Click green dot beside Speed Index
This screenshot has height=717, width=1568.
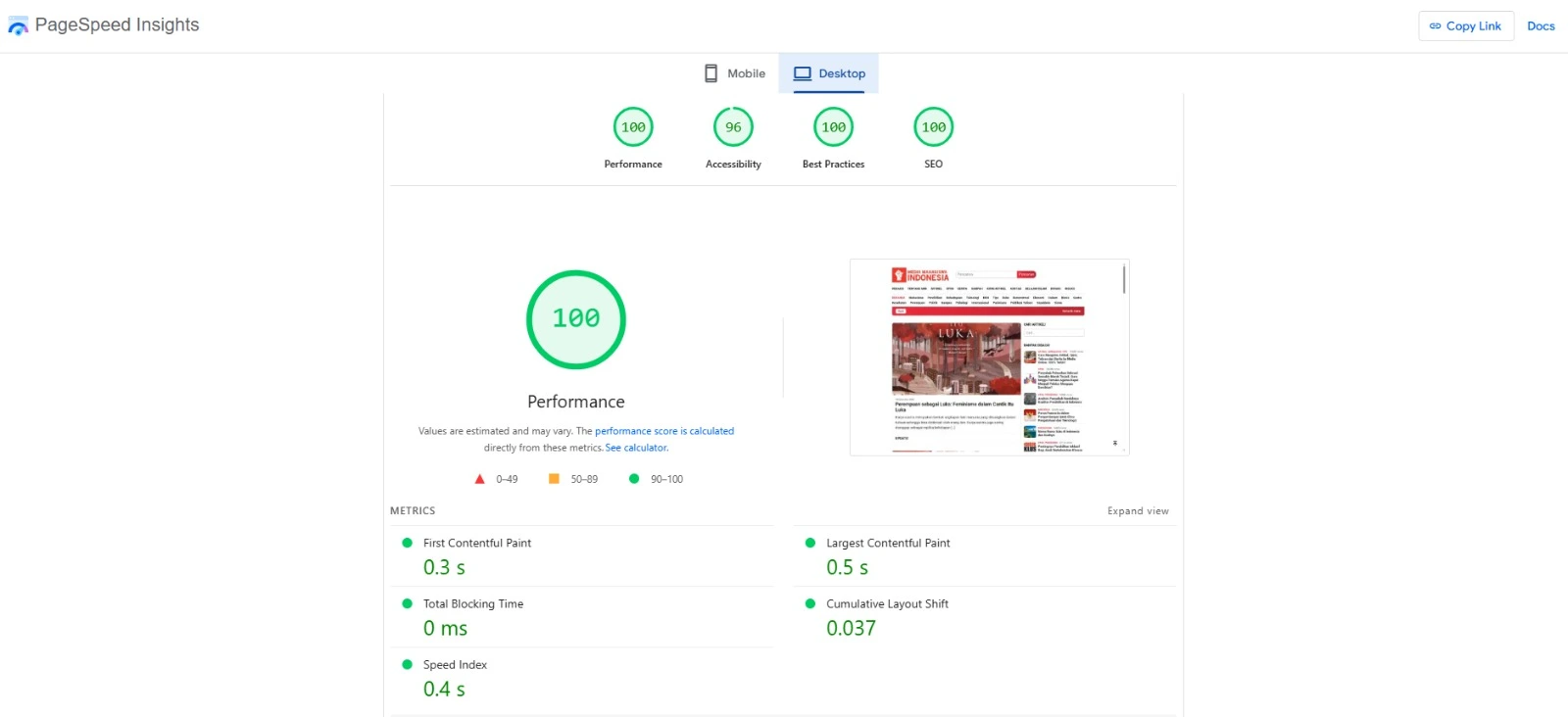click(x=407, y=664)
